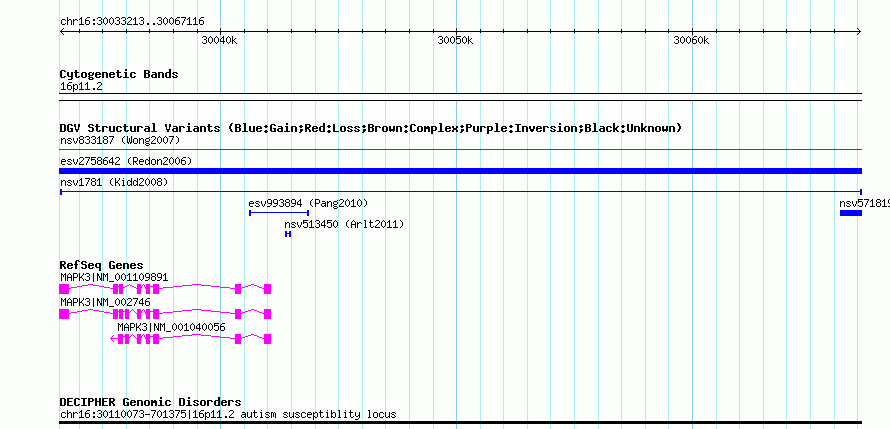Click the chr16:30033213..30067116 region label
The height and width of the screenshot is (429, 890).
(x=132, y=22)
